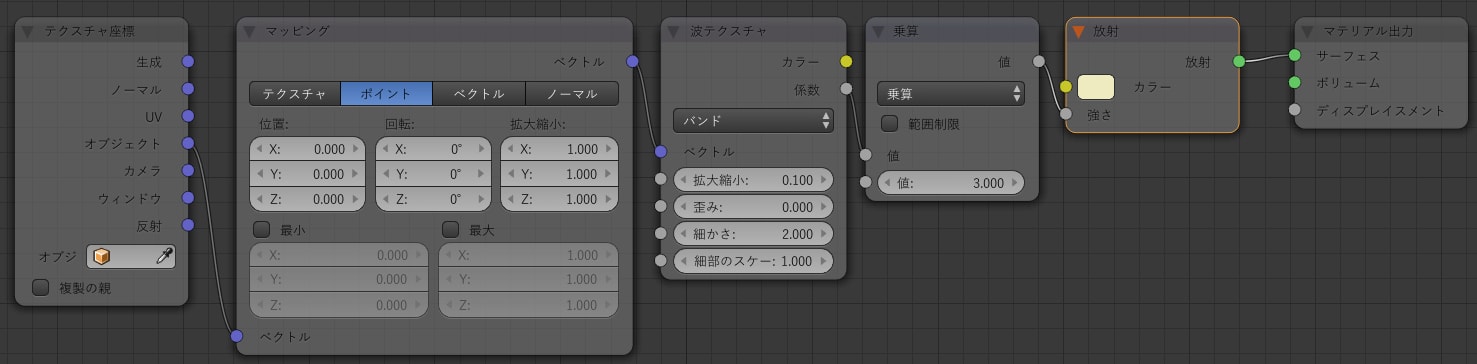Viewport: 1477px width, 364px height.
Task: Collapse the マッピング node header triangle
Action: pos(250,30)
